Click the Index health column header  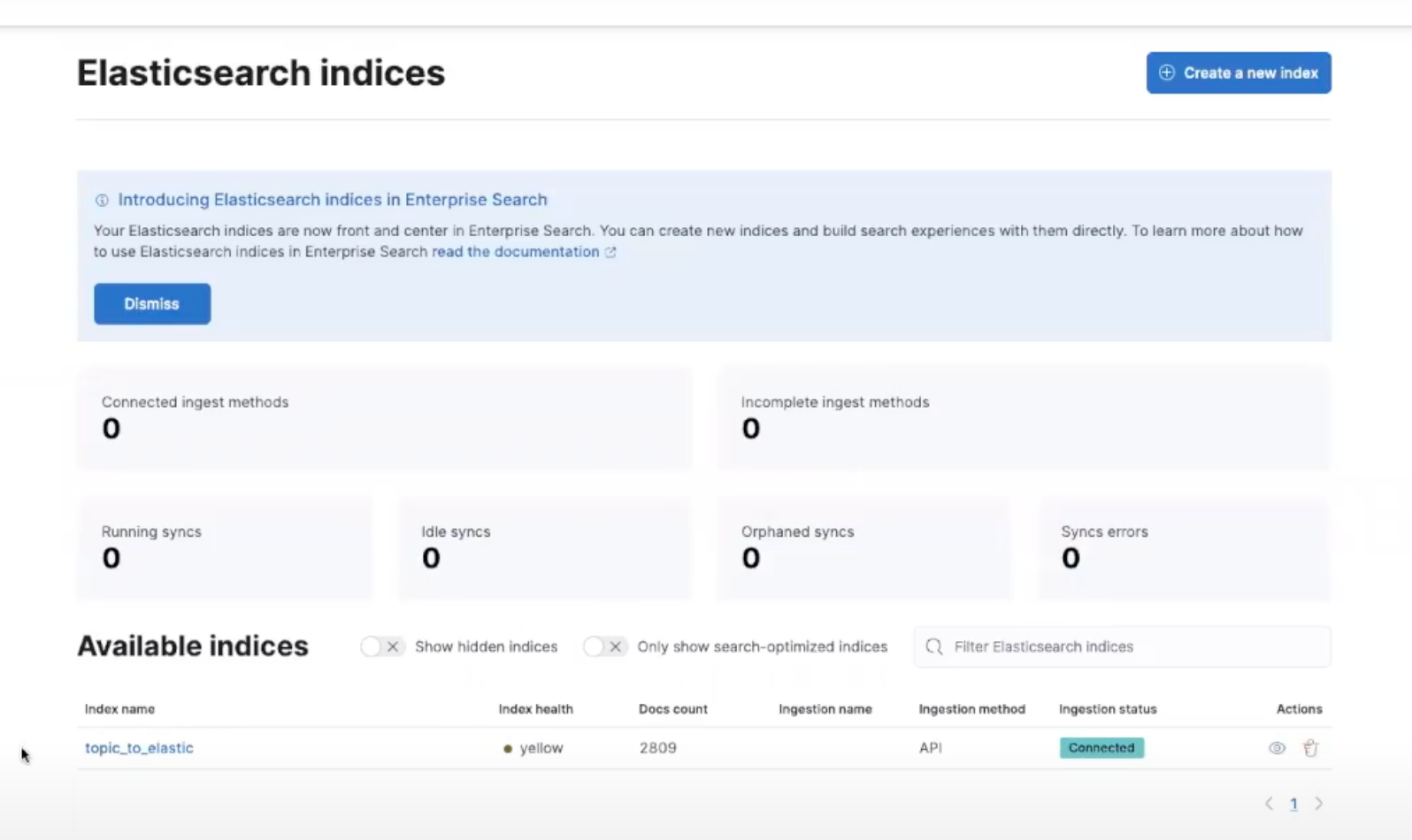(535, 709)
